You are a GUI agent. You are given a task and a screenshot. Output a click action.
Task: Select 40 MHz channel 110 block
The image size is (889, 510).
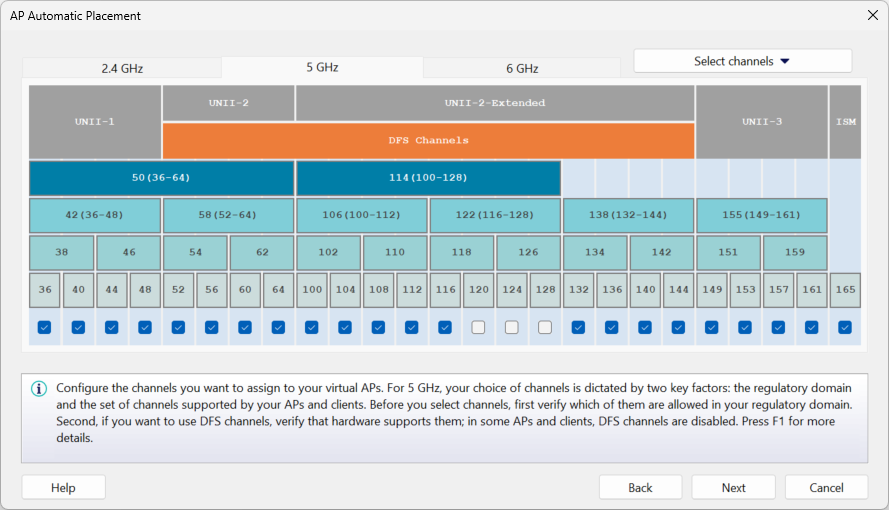click(395, 253)
